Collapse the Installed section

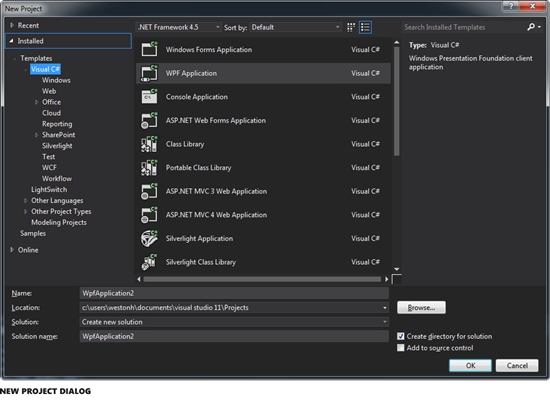coord(12,41)
